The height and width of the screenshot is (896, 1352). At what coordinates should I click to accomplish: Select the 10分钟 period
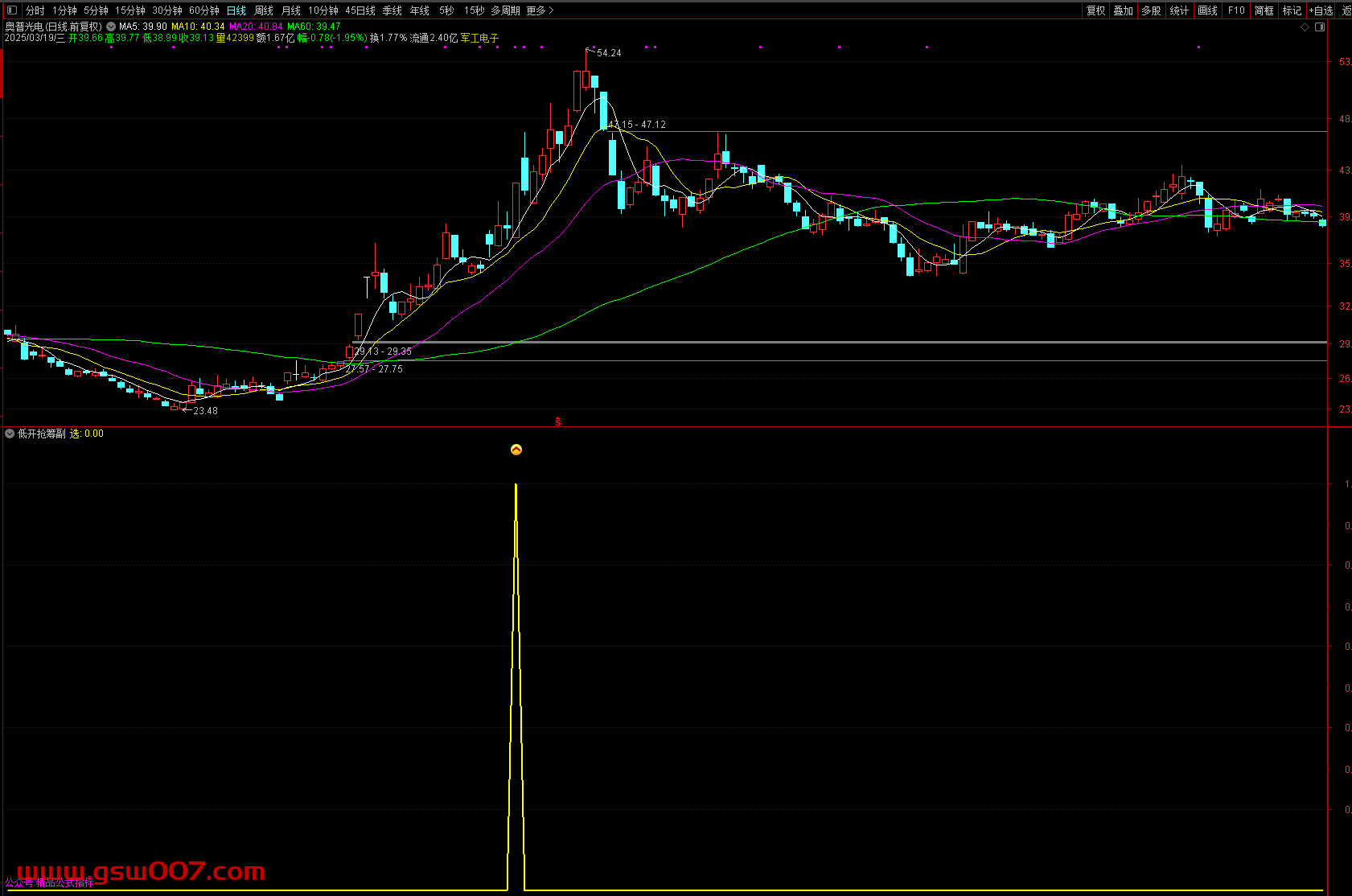[323, 10]
